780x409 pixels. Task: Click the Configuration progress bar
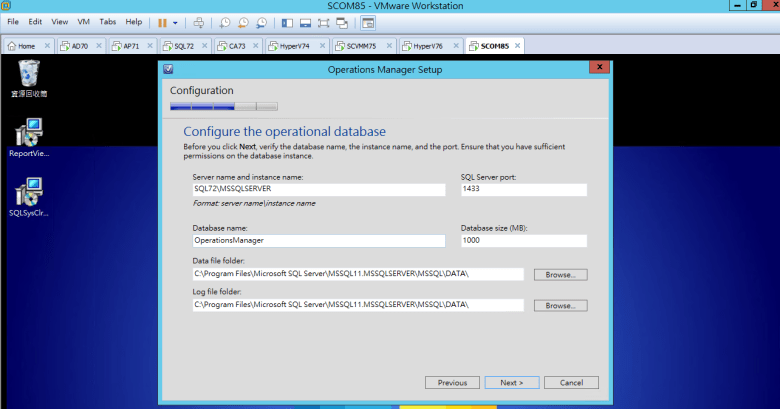click(224, 106)
